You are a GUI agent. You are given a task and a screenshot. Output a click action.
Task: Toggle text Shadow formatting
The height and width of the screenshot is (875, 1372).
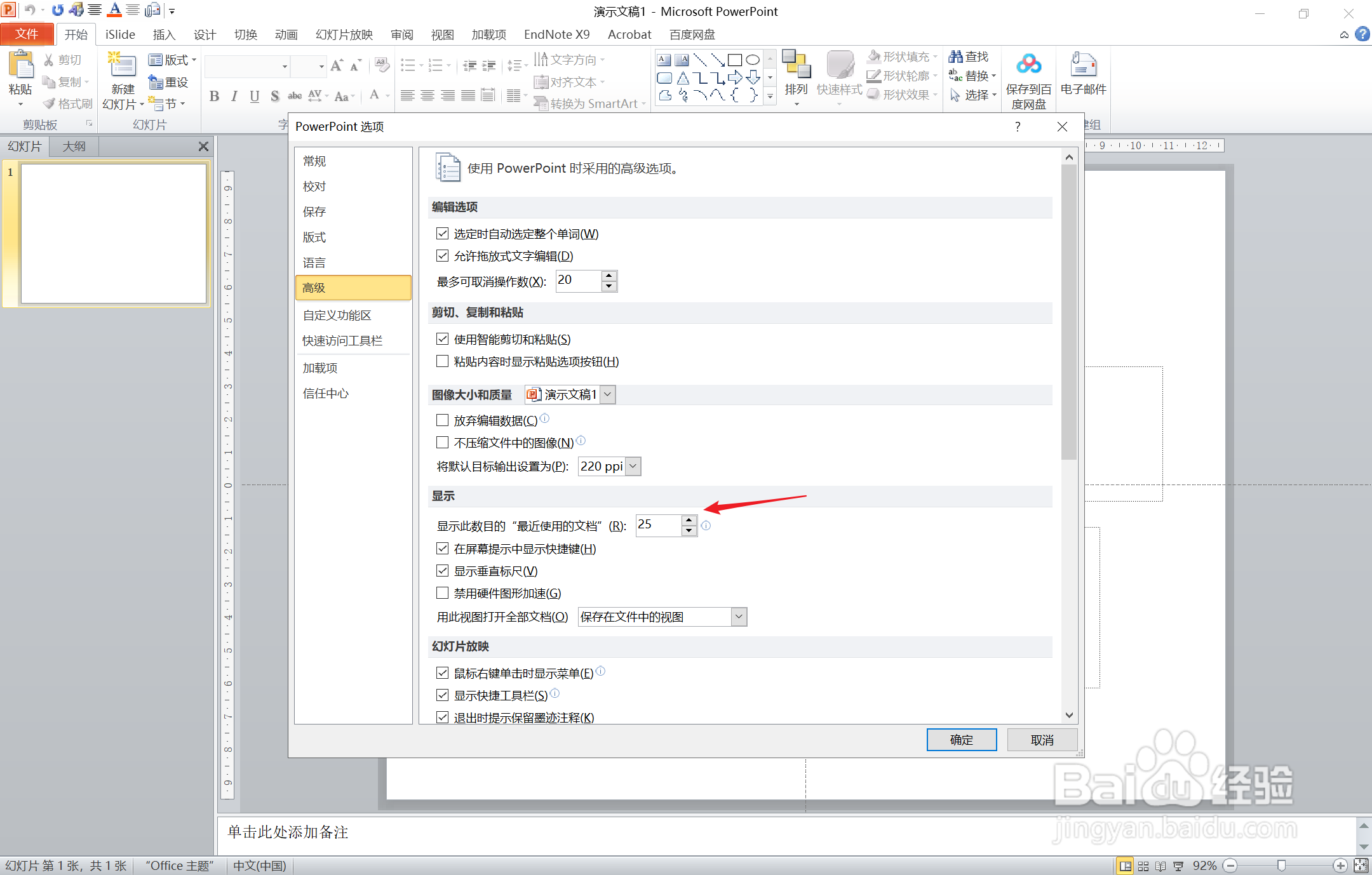pyautogui.click(x=274, y=97)
